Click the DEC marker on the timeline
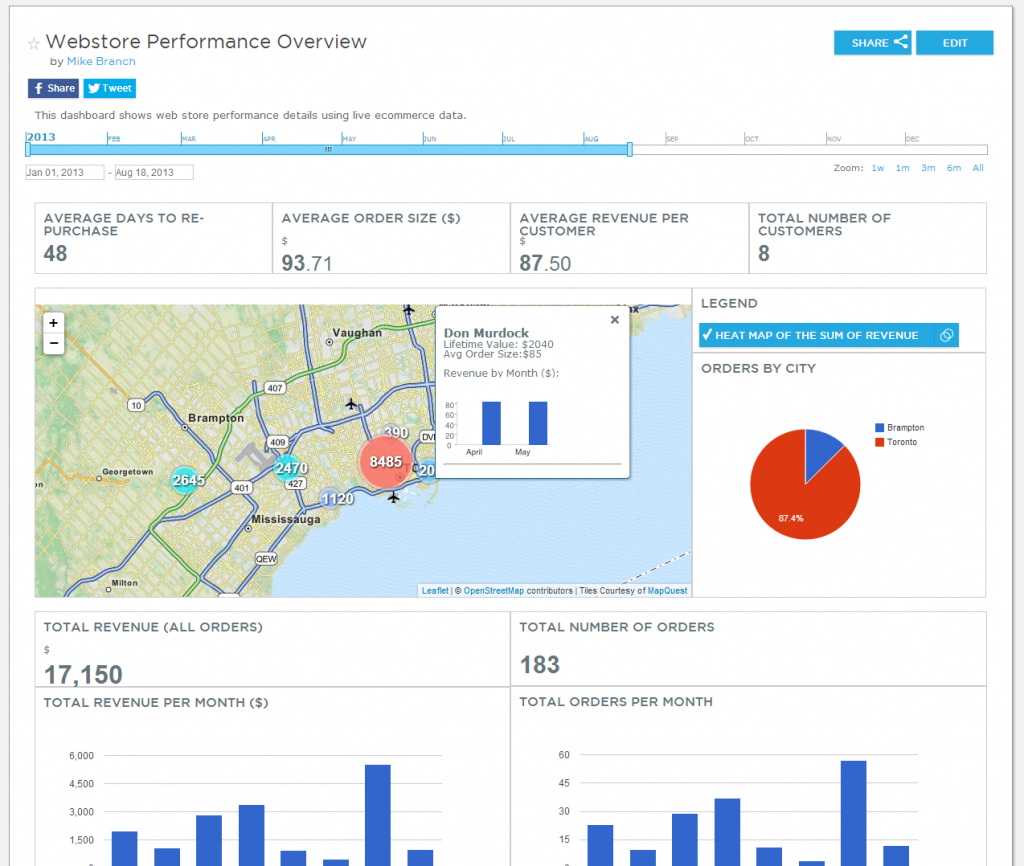This screenshot has width=1024, height=866. coord(912,138)
